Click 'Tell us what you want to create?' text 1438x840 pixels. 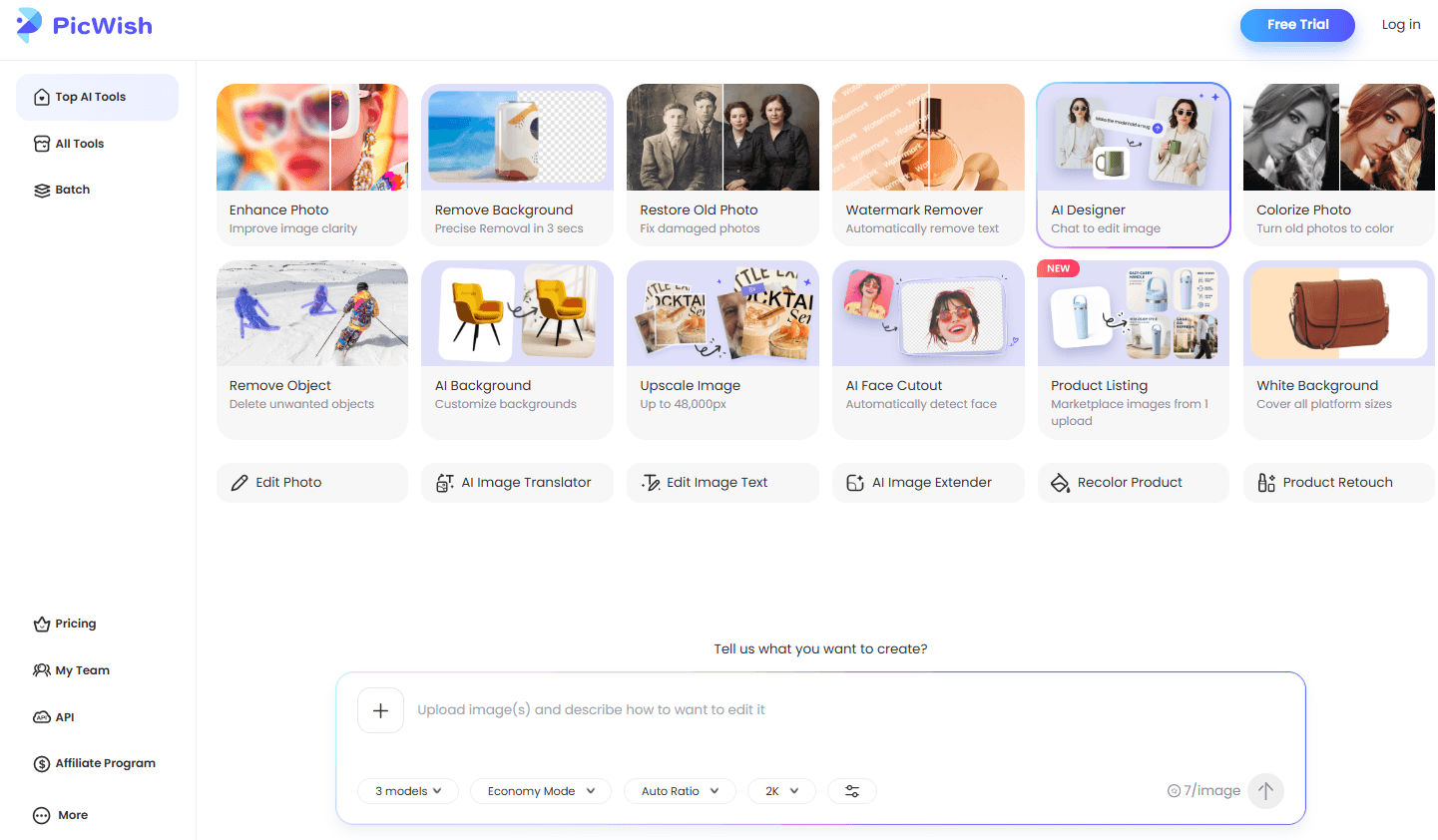click(x=820, y=648)
